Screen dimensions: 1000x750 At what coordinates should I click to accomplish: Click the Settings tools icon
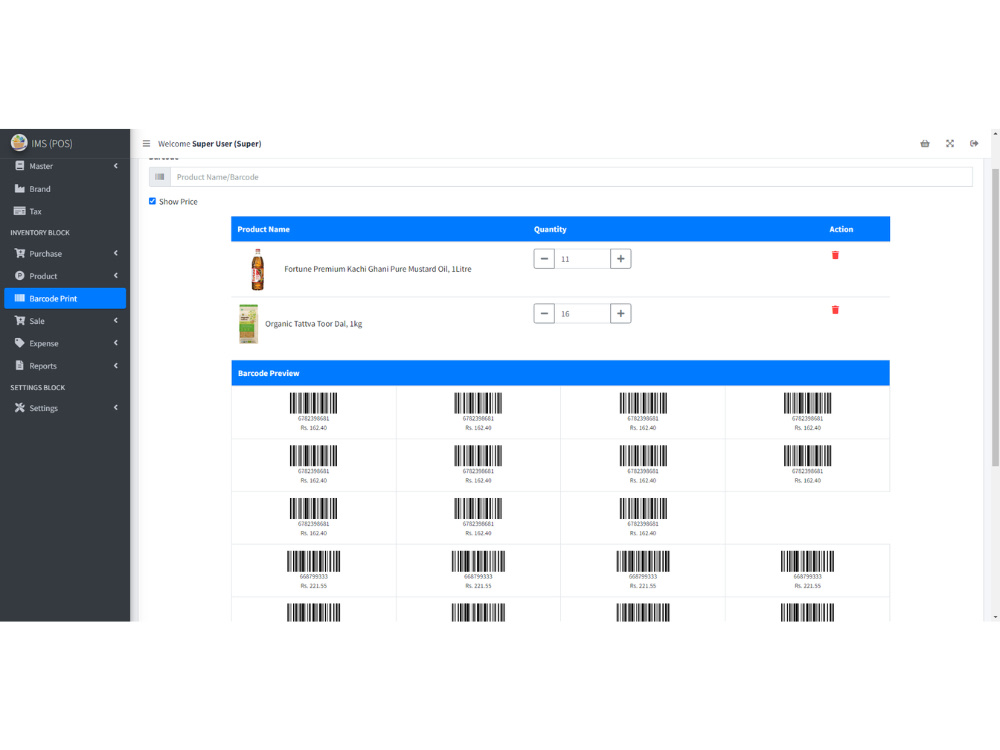[x=20, y=408]
